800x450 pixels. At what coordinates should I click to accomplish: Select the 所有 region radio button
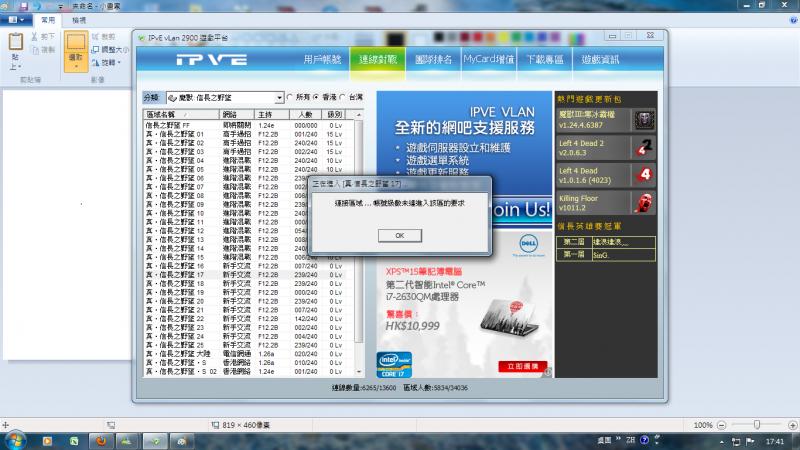coord(290,97)
